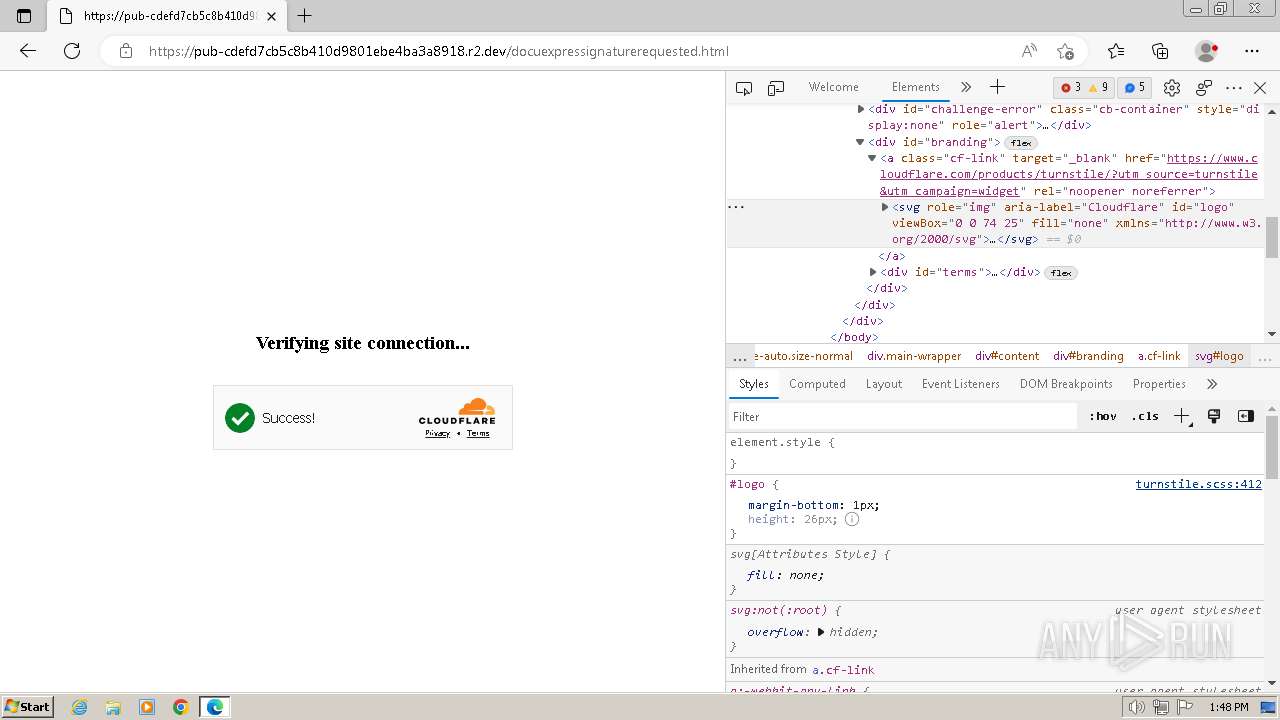This screenshot has width=1280, height=720.
Task: Open Edge Settings and more menu
Action: point(1252,51)
